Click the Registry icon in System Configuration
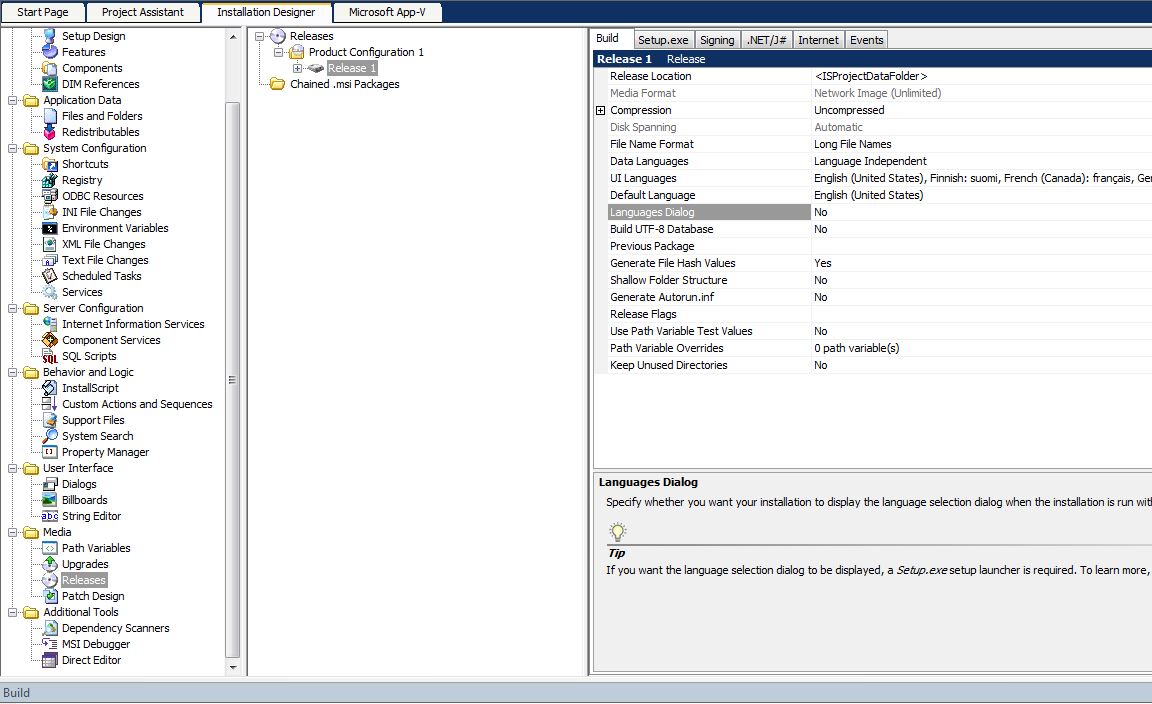The image size is (1152, 704). click(50, 180)
